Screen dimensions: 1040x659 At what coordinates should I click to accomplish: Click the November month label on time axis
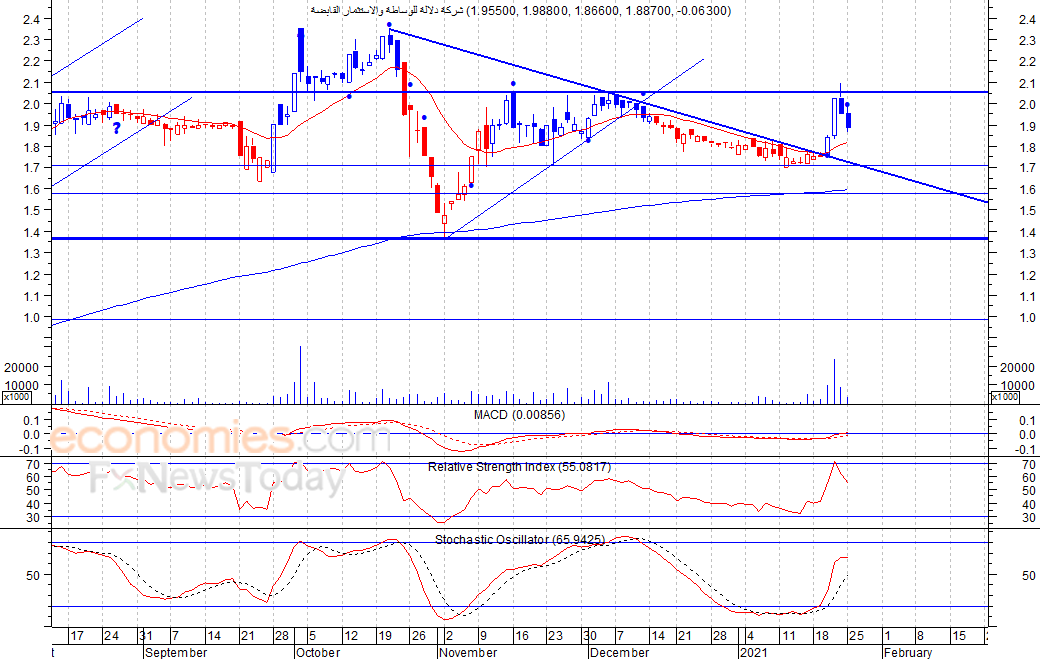click(468, 652)
